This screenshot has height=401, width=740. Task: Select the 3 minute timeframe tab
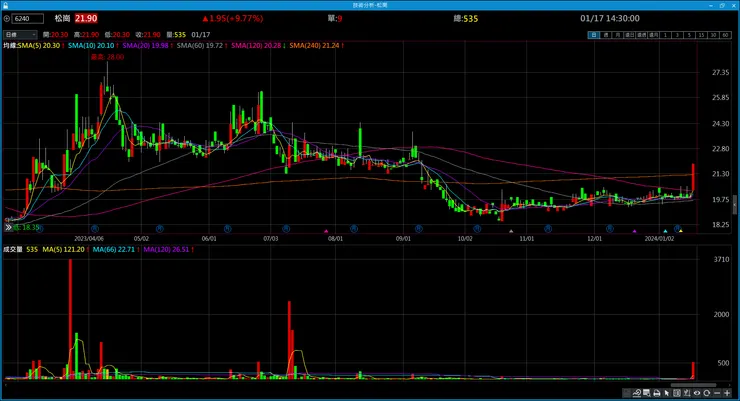677,35
